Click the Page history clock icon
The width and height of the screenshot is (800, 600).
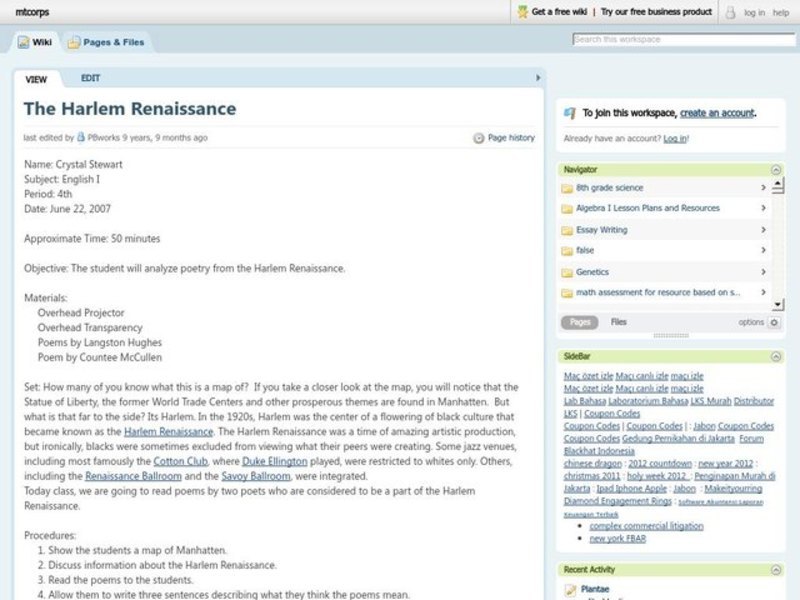tap(480, 137)
